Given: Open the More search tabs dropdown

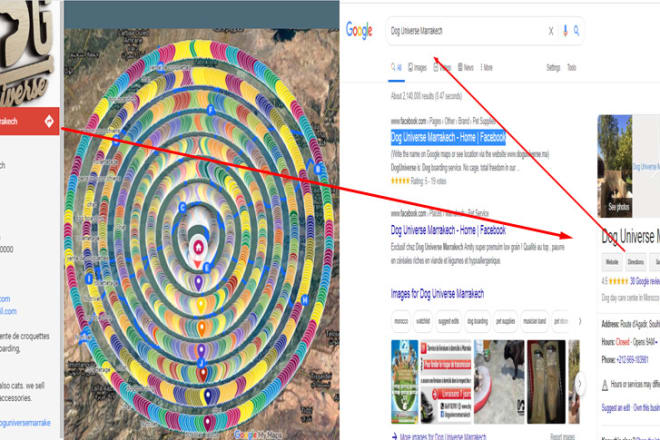Looking at the screenshot, I should coord(486,67).
